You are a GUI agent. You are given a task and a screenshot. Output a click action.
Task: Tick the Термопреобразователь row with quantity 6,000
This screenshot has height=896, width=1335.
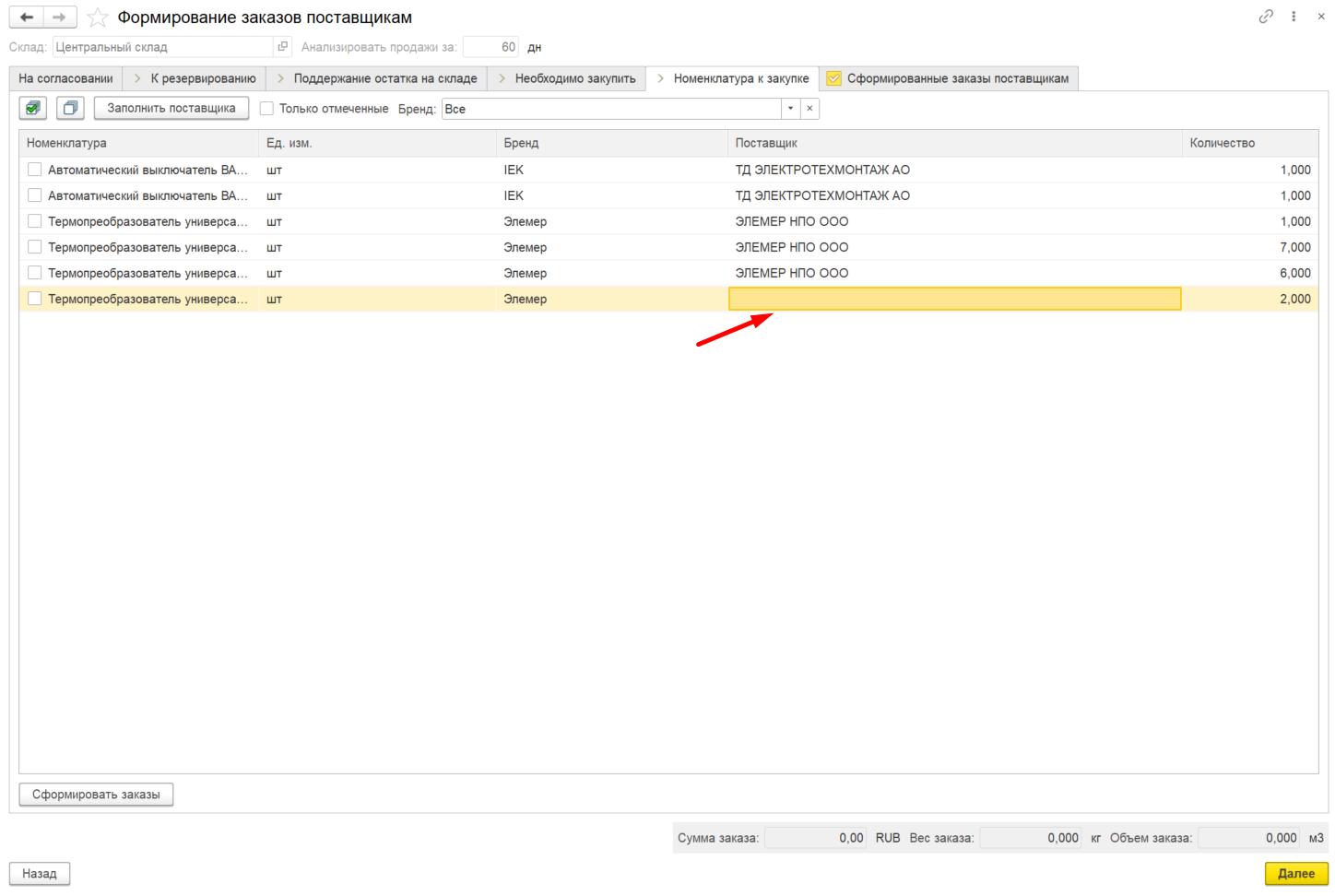34,273
